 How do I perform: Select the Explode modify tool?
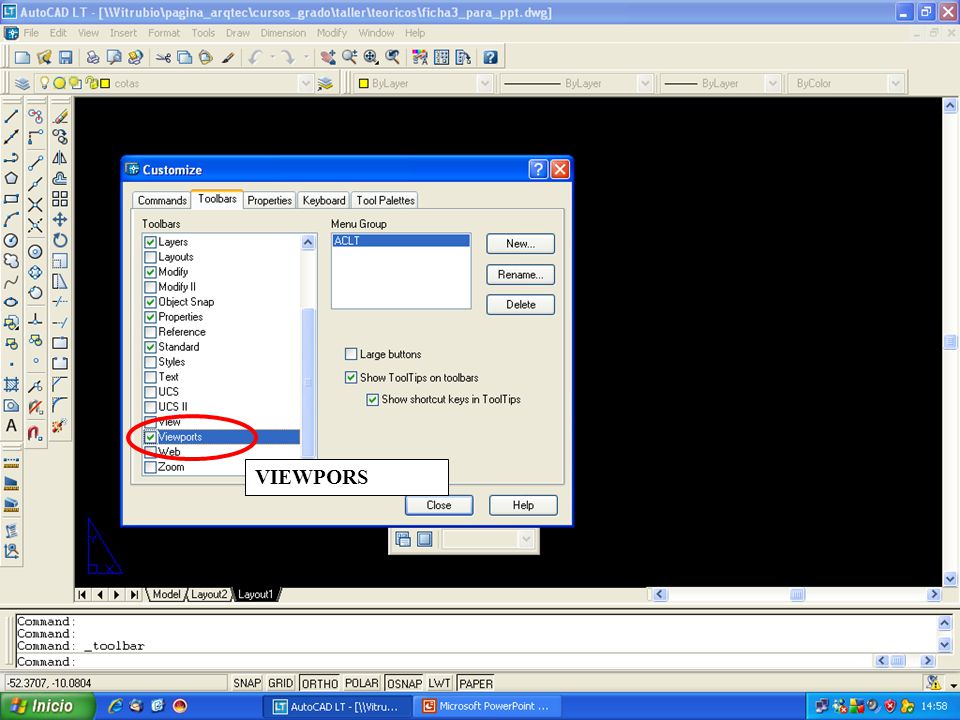[60, 426]
